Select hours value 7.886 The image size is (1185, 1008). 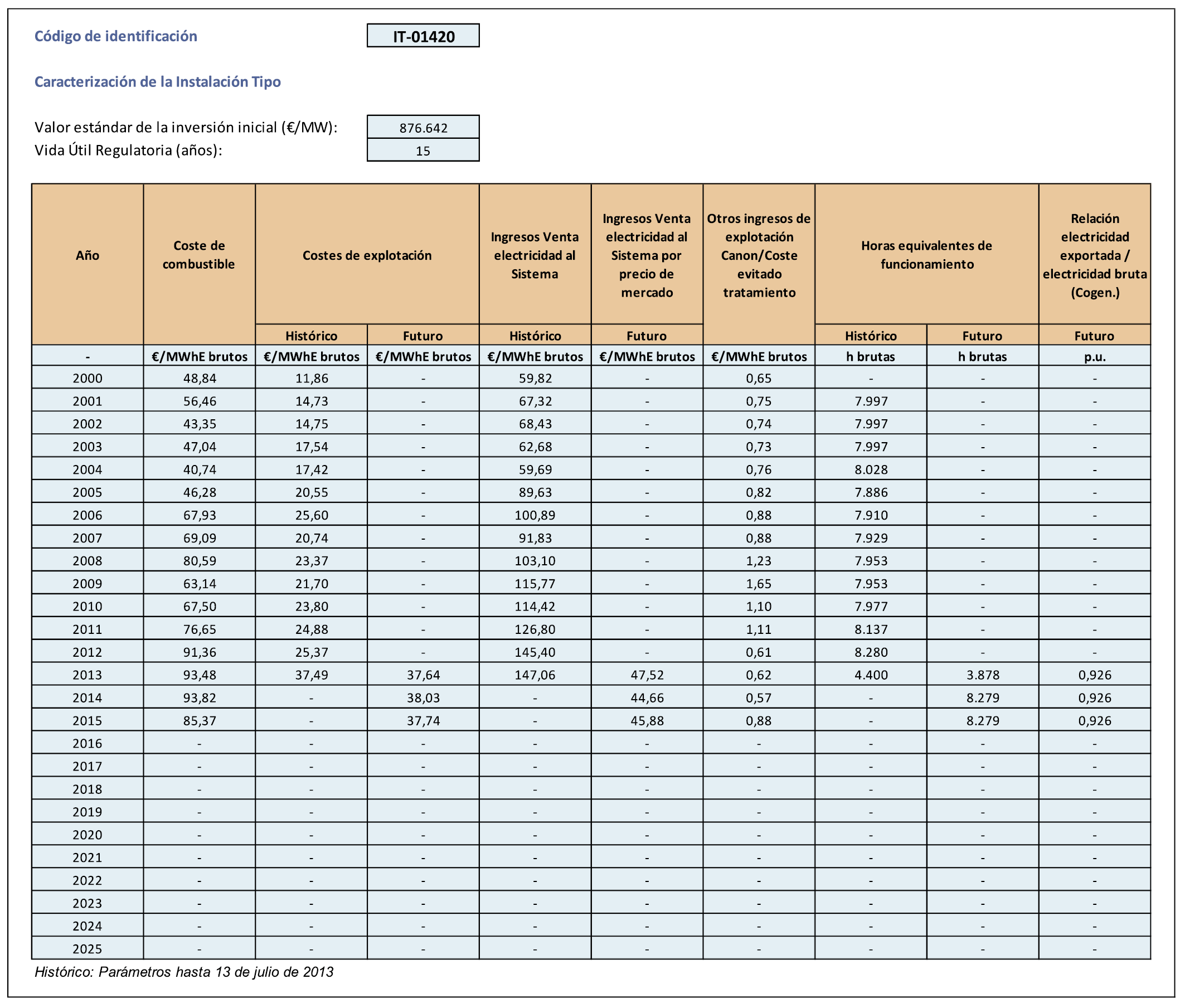(871, 492)
